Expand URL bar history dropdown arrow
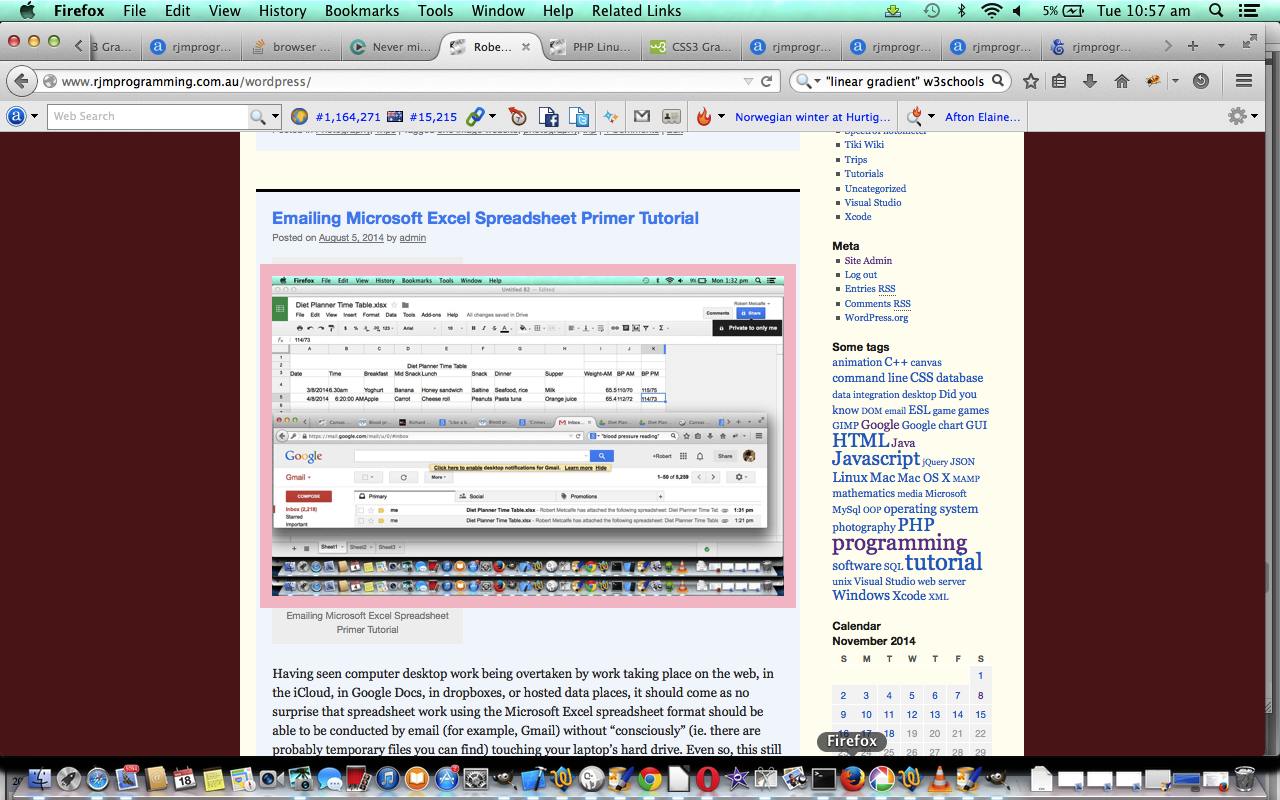Image resolution: width=1280 pixels, height=800 pixels. (748, 81)
